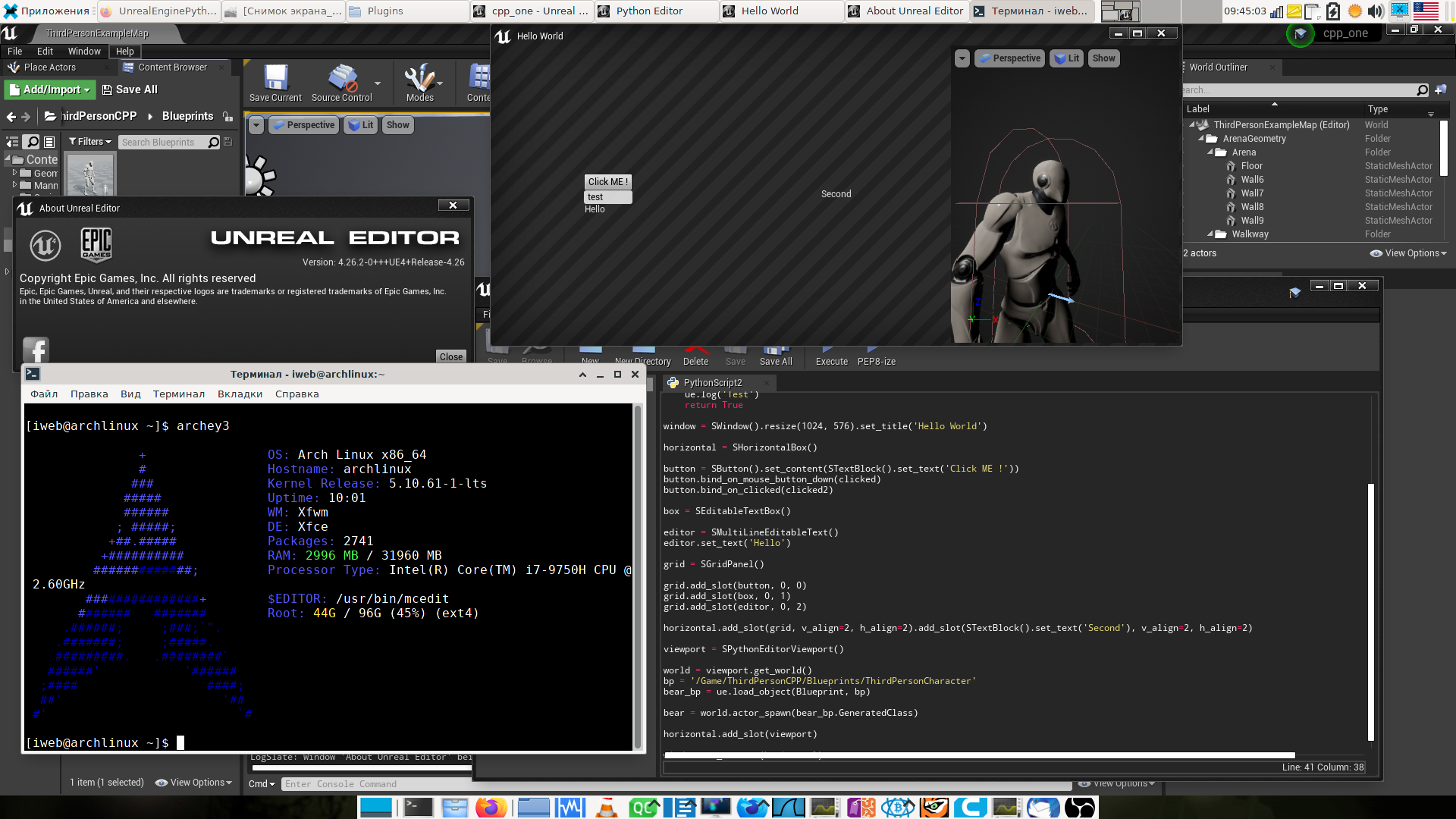The height and width of the screenshot is (819, 1456).
Task: Open View Options in World Outliner
Action: [1408, 253]
